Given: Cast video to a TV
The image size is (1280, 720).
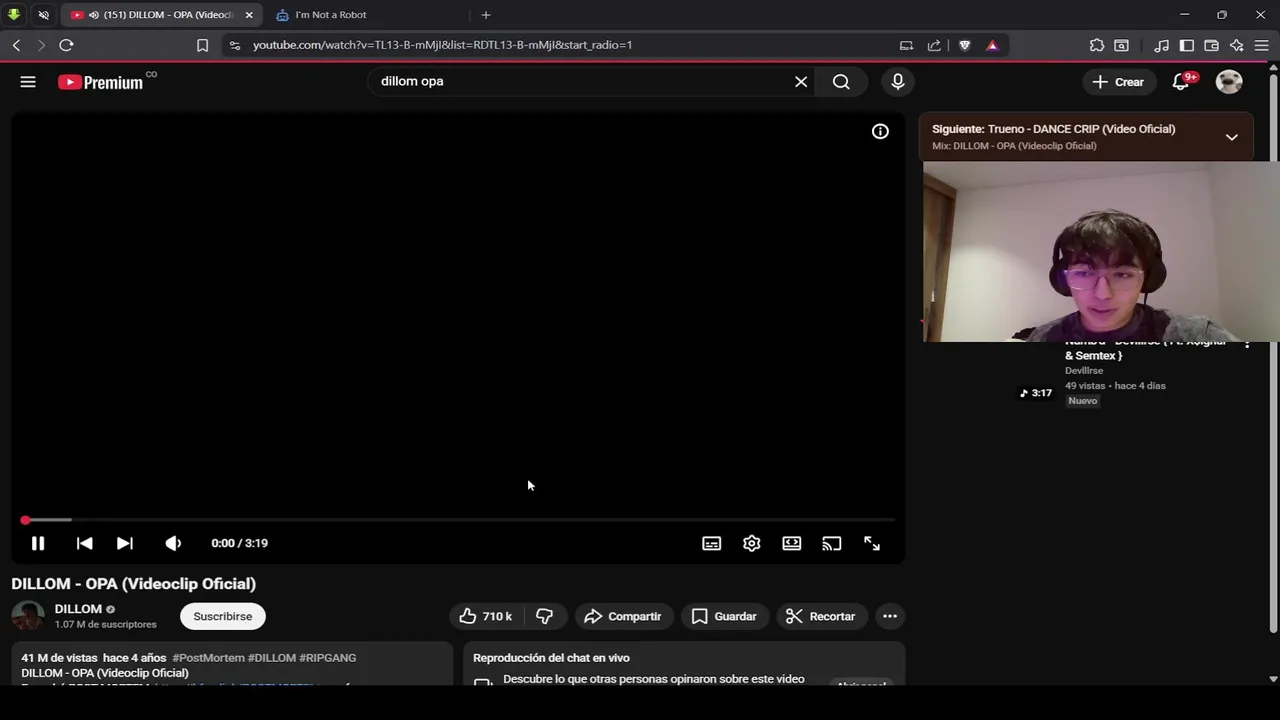Looking at the screenshot, I should click(831, 543).
